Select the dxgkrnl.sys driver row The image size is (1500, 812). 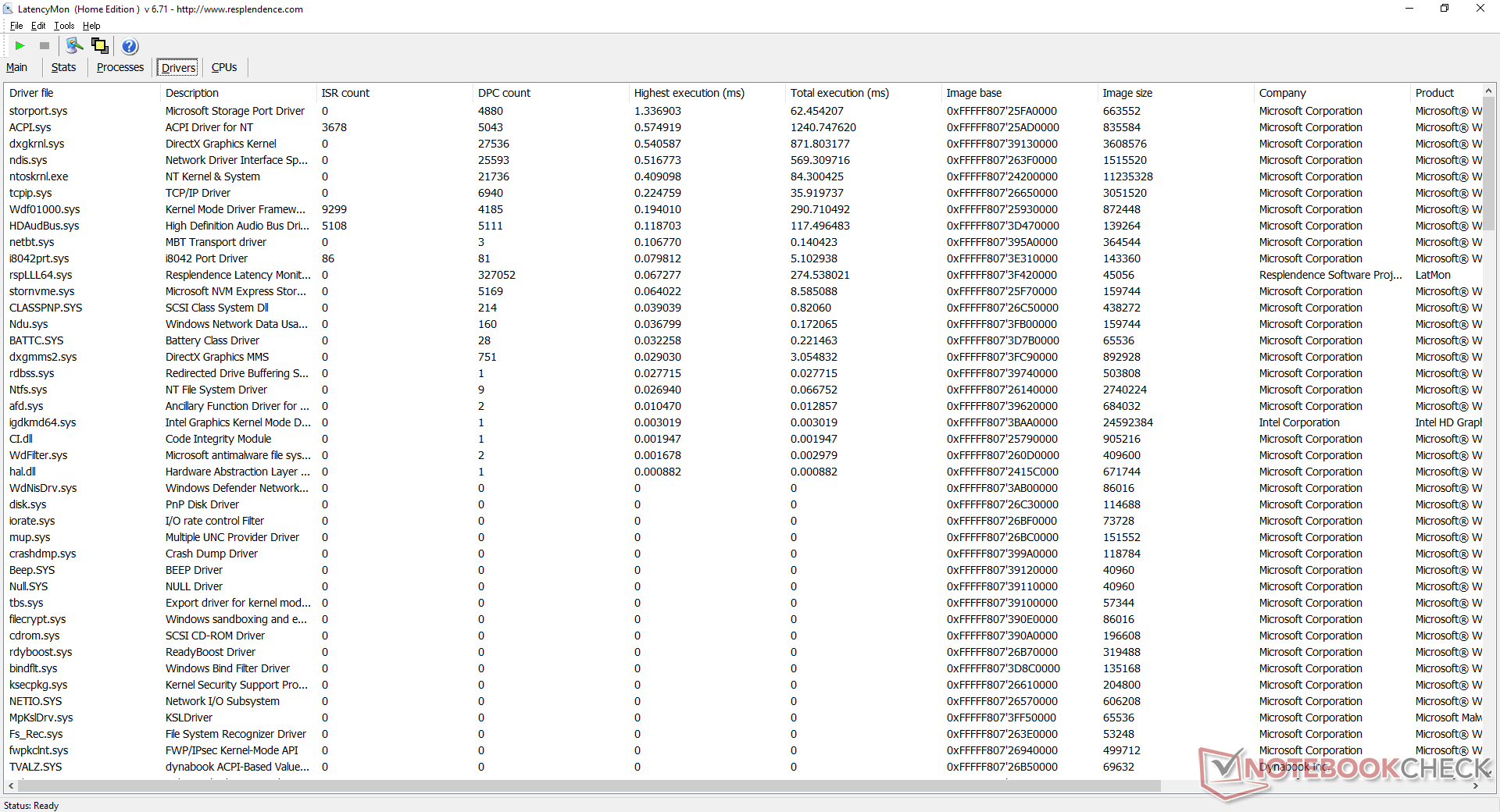[744, 144]
